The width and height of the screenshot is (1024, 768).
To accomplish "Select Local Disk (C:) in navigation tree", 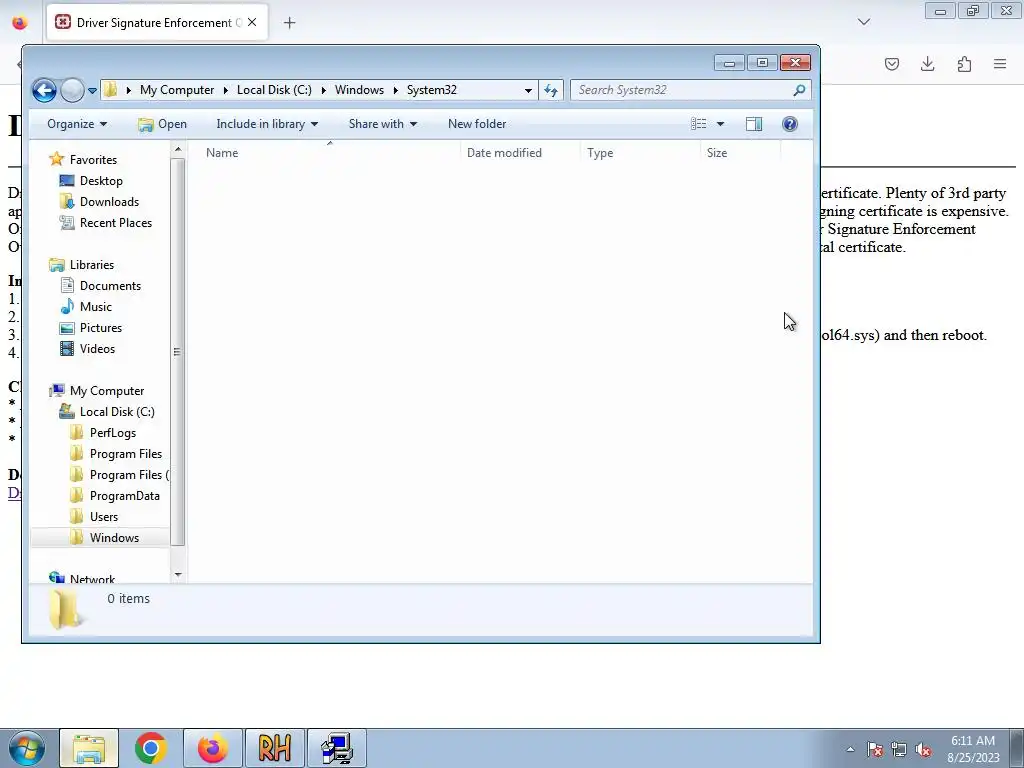I will pyautogui.click(x=117, y=411).
